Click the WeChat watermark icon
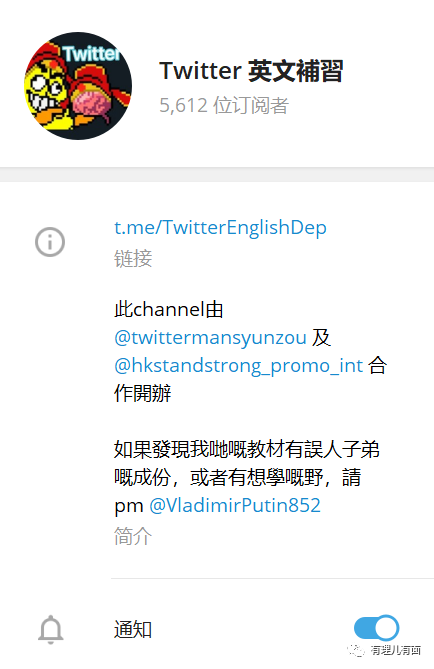This screenshot has width=434, height=669. click(x=356, y=650)
